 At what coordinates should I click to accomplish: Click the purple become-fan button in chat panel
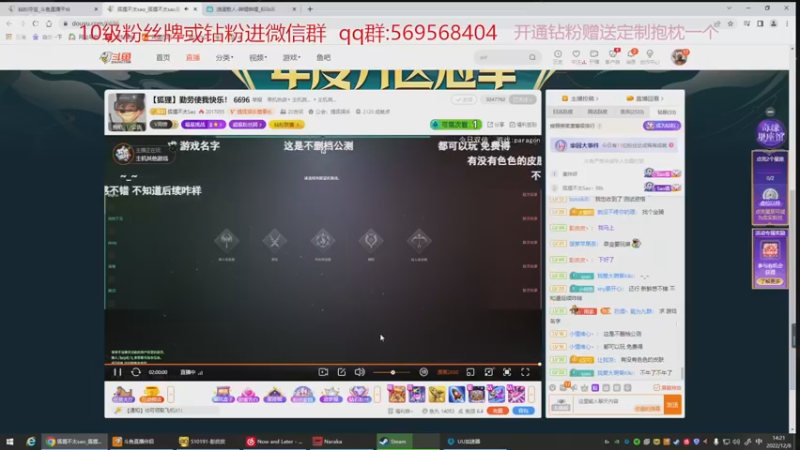point(662,126)
